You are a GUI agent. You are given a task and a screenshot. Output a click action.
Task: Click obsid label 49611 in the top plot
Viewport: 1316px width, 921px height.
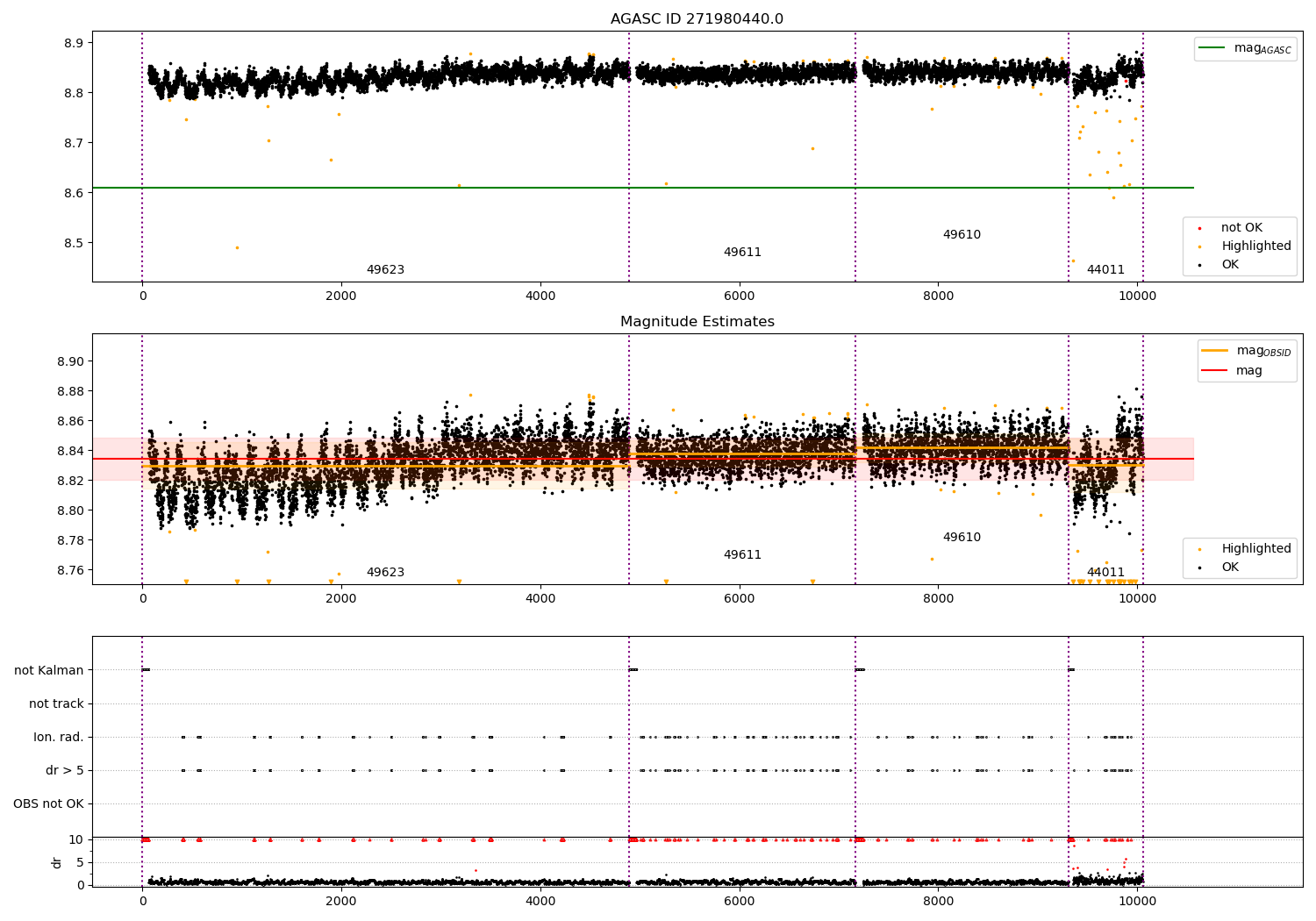pyautogui.click(x=742, y=252)
